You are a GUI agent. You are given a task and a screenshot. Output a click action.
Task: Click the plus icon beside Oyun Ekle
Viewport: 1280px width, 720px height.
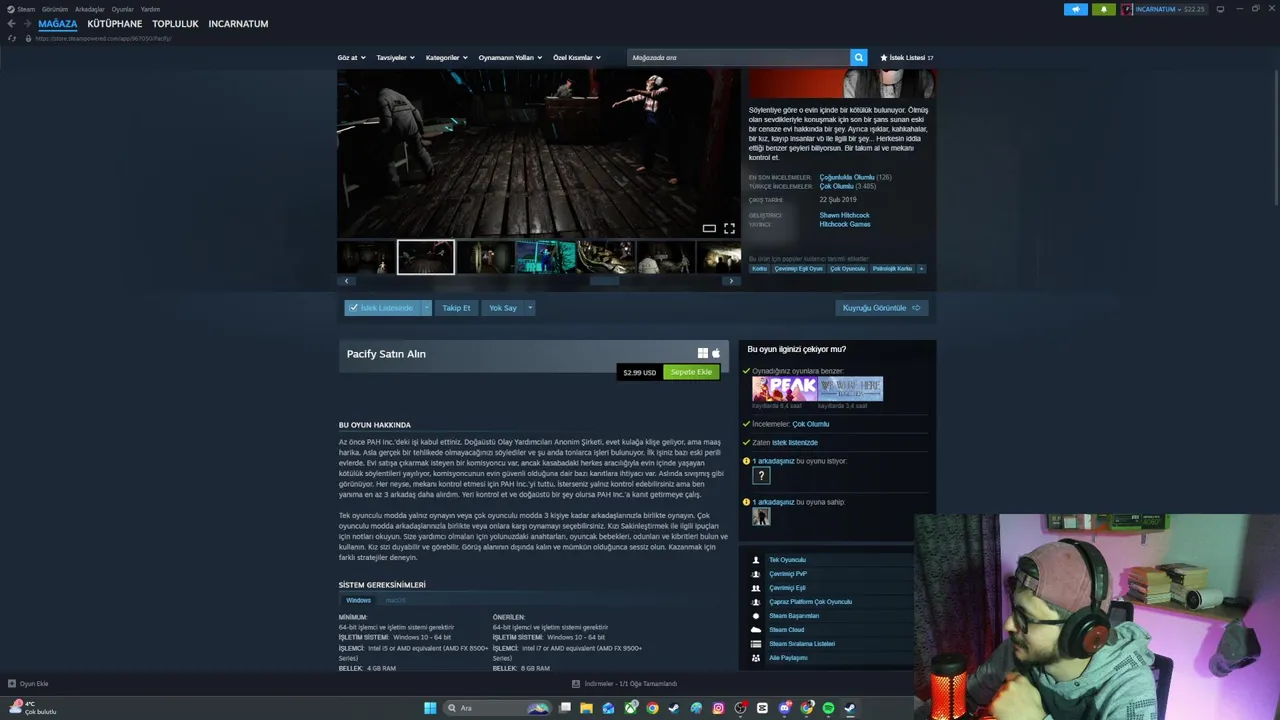[x=12, y=684]
